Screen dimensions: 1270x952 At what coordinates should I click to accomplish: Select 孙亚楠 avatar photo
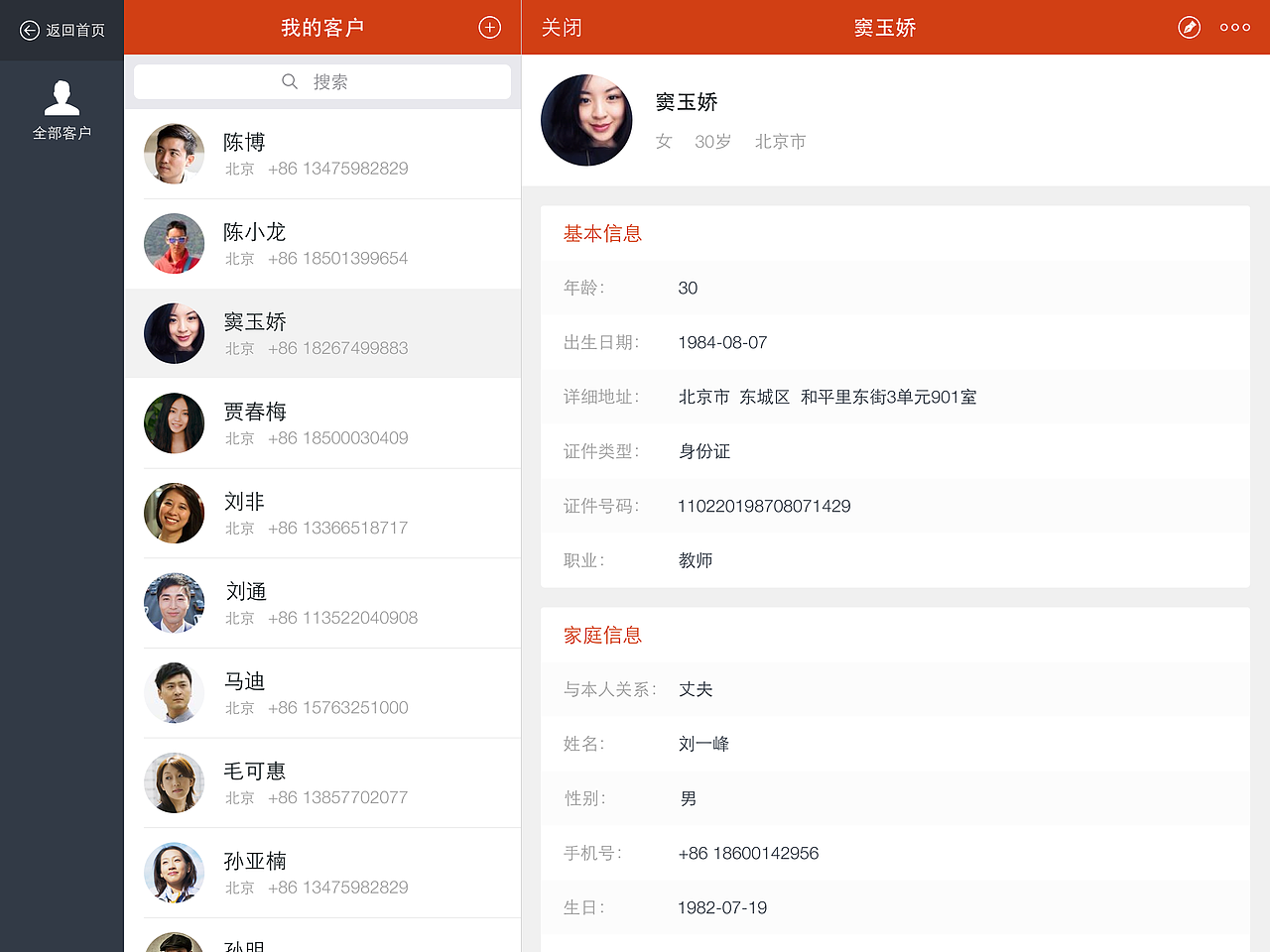coord(174,873)
